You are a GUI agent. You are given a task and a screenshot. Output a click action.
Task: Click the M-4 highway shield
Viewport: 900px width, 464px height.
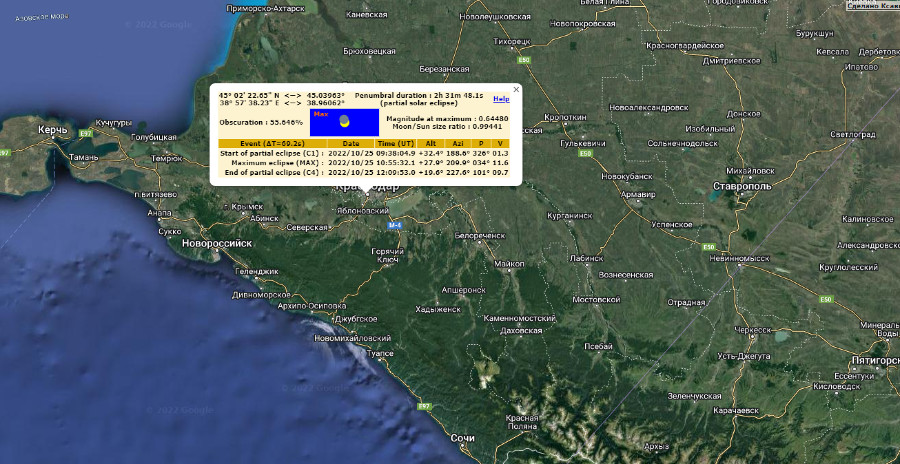pos(395,226)
